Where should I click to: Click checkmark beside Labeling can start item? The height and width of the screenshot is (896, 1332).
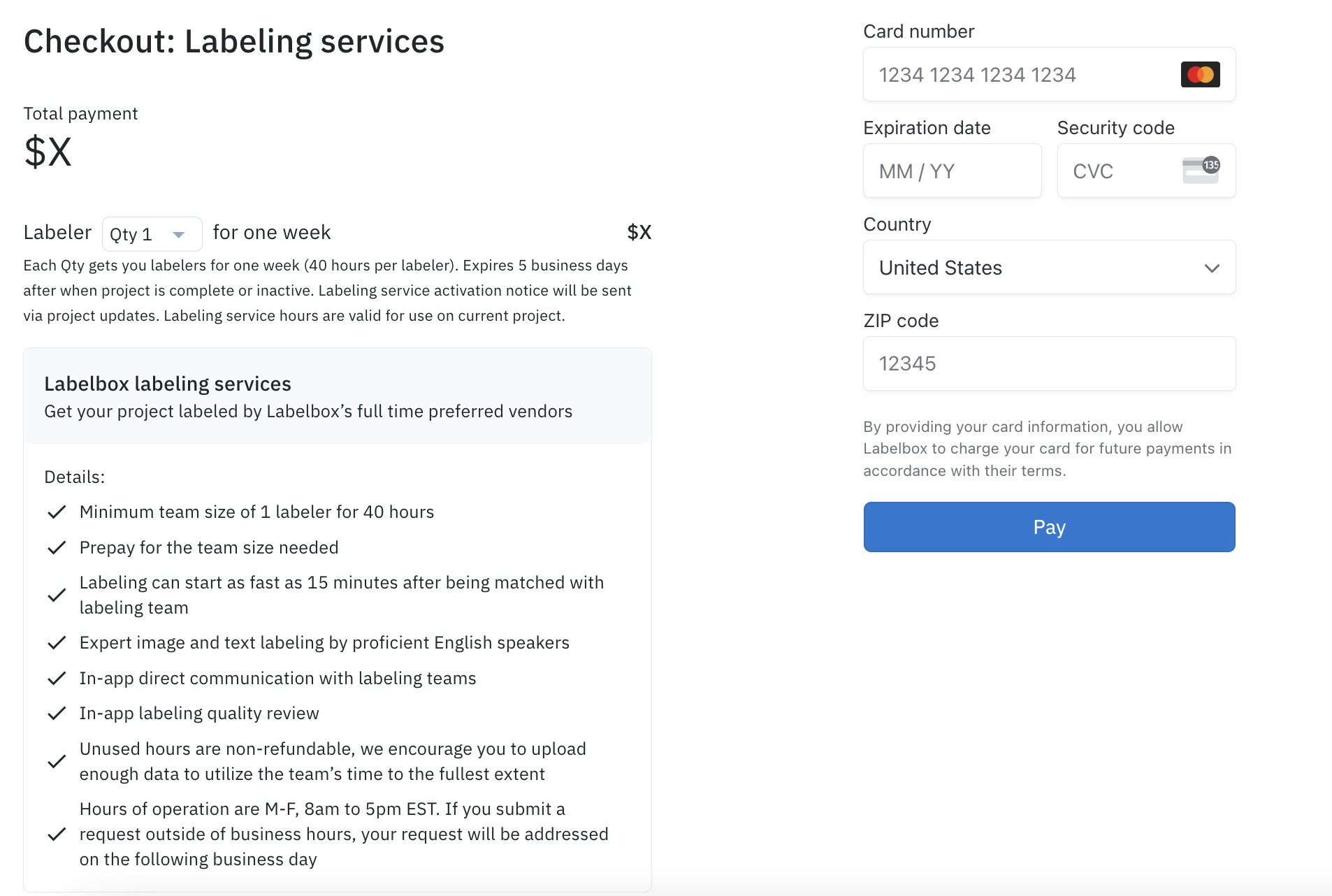point(57,595)
